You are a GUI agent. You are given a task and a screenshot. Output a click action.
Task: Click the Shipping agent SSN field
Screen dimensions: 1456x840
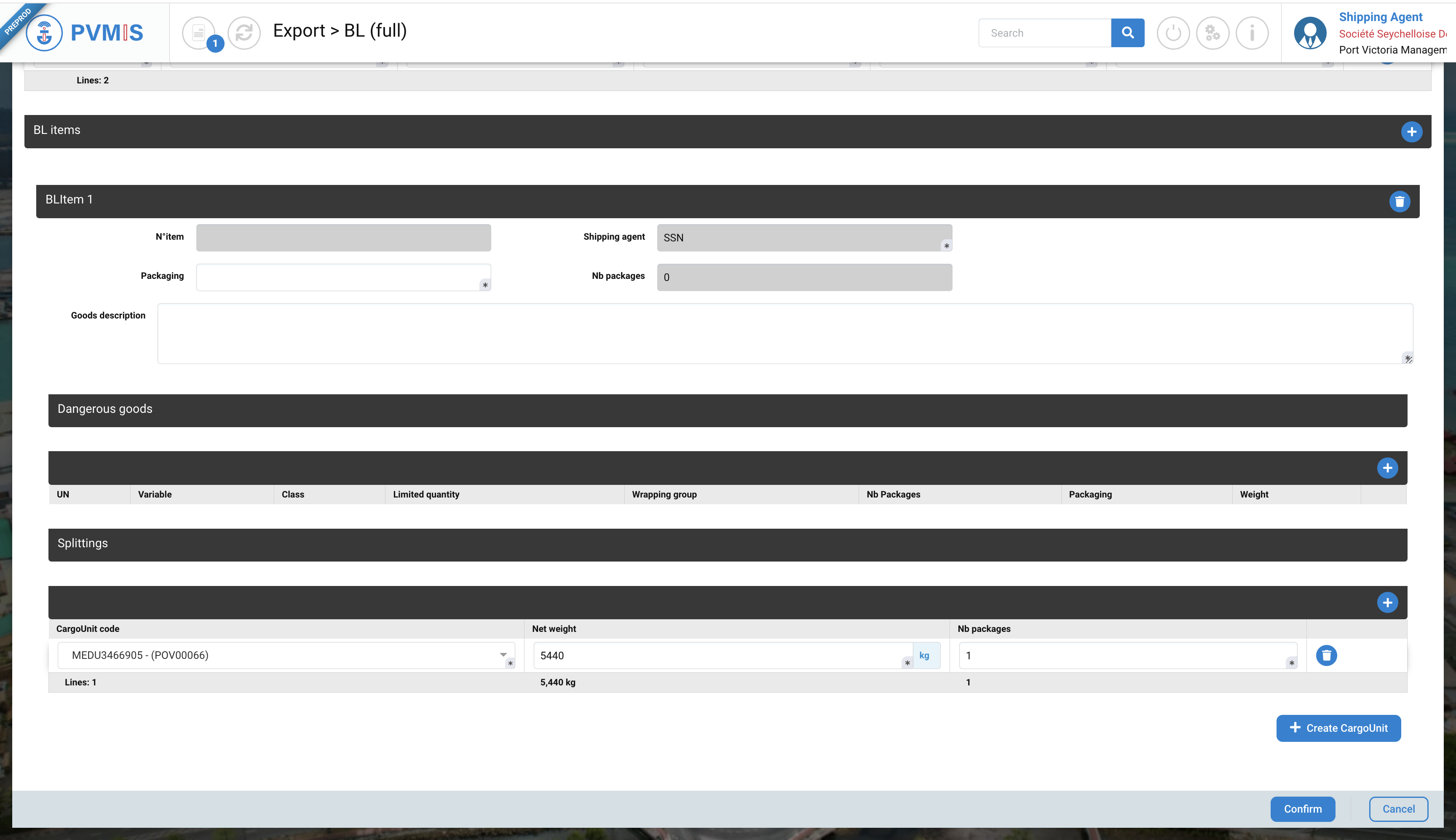(803, 238)
